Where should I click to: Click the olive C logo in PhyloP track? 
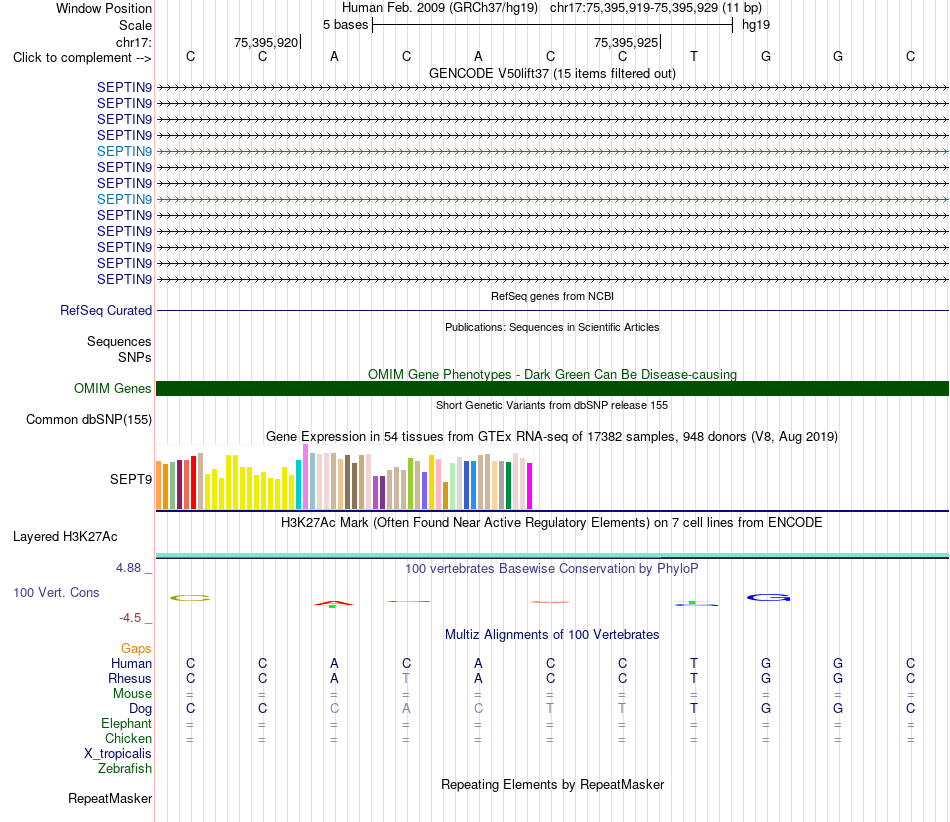point(190,598)
